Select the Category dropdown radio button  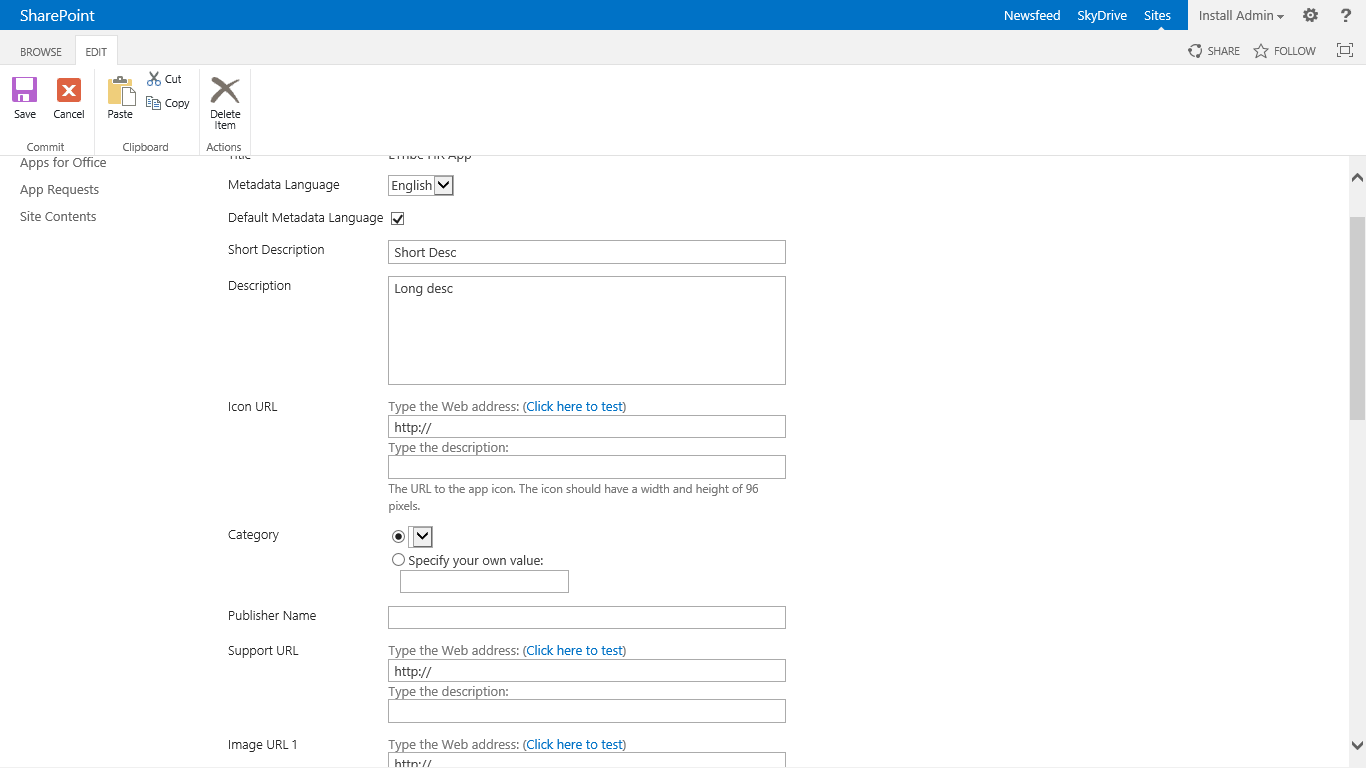pos(398,536)
